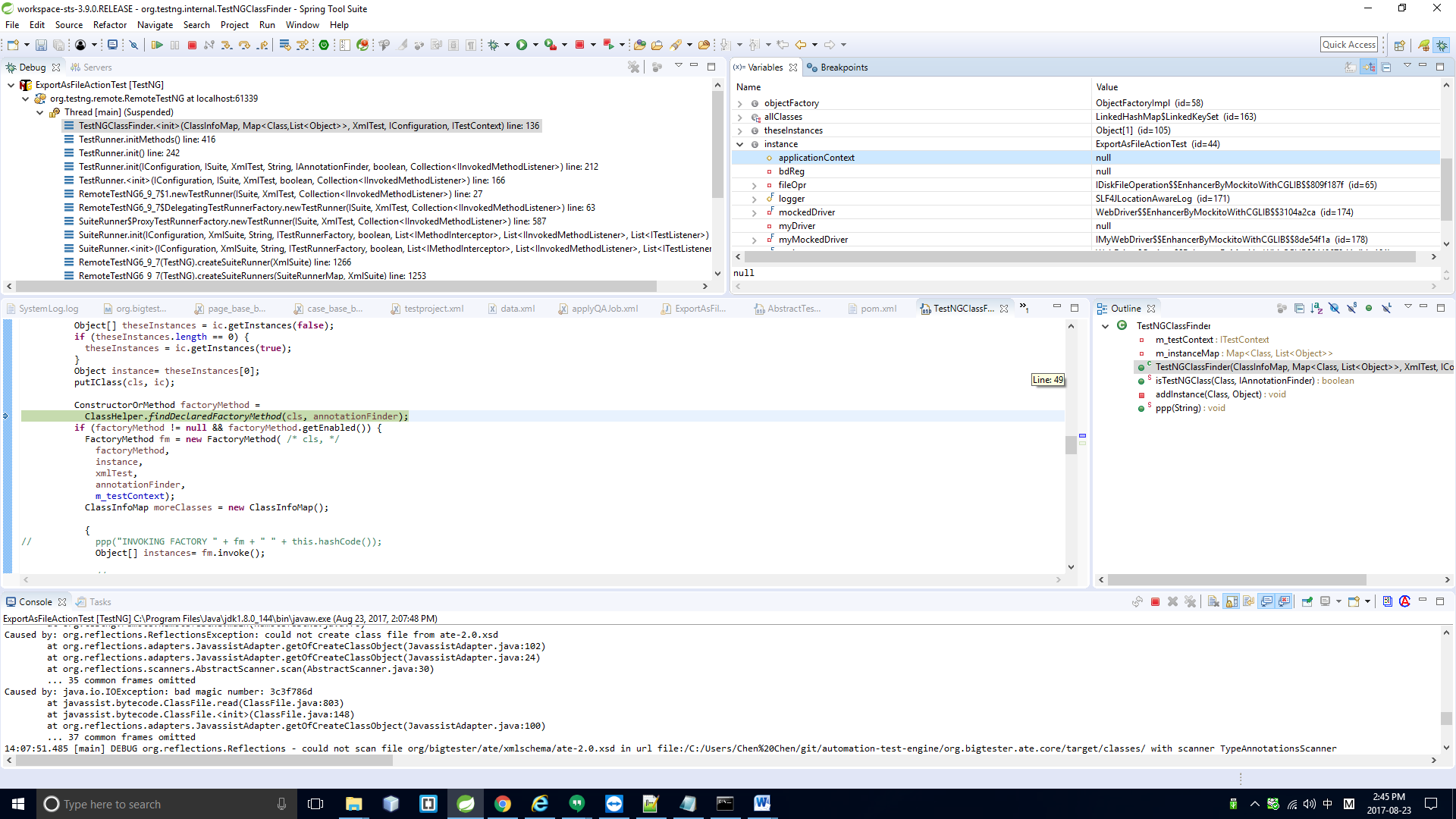
Task: Click the Step Over icon
Action: click(244, 45)
